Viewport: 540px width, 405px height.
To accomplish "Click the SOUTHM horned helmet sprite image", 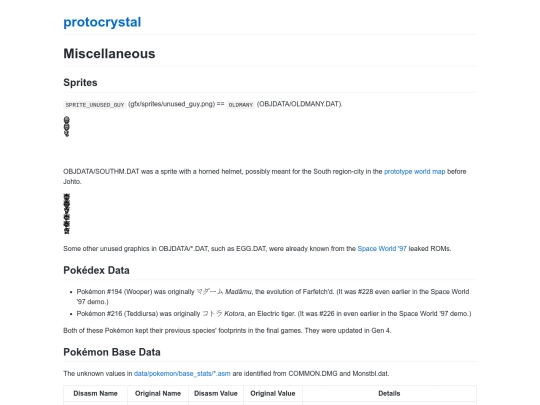I will pyautogui.click(x=67, y=214).
